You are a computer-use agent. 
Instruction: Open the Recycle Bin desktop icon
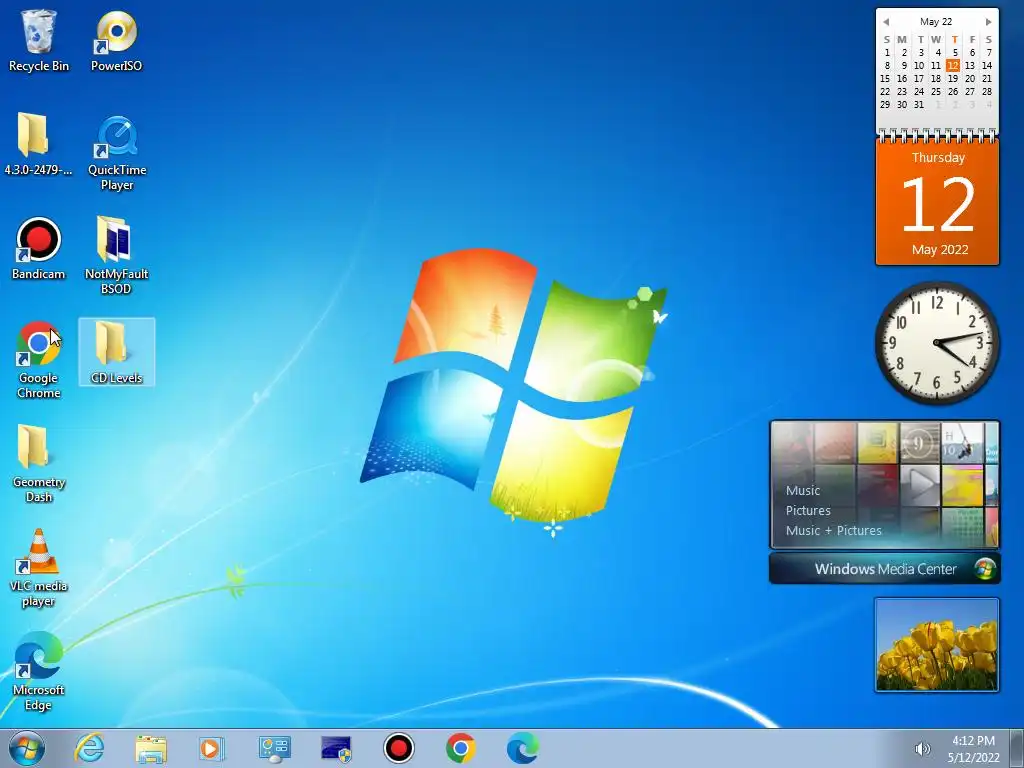39,40
